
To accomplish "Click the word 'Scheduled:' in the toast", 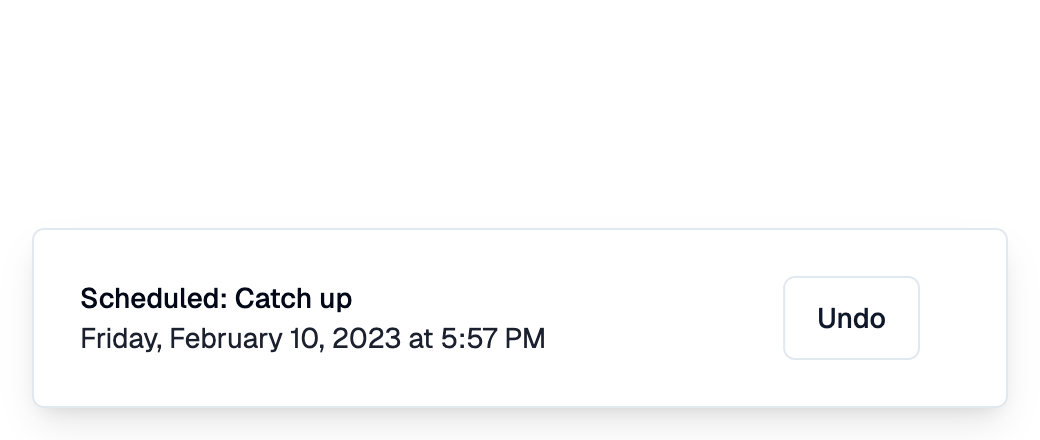I will 154,299.
